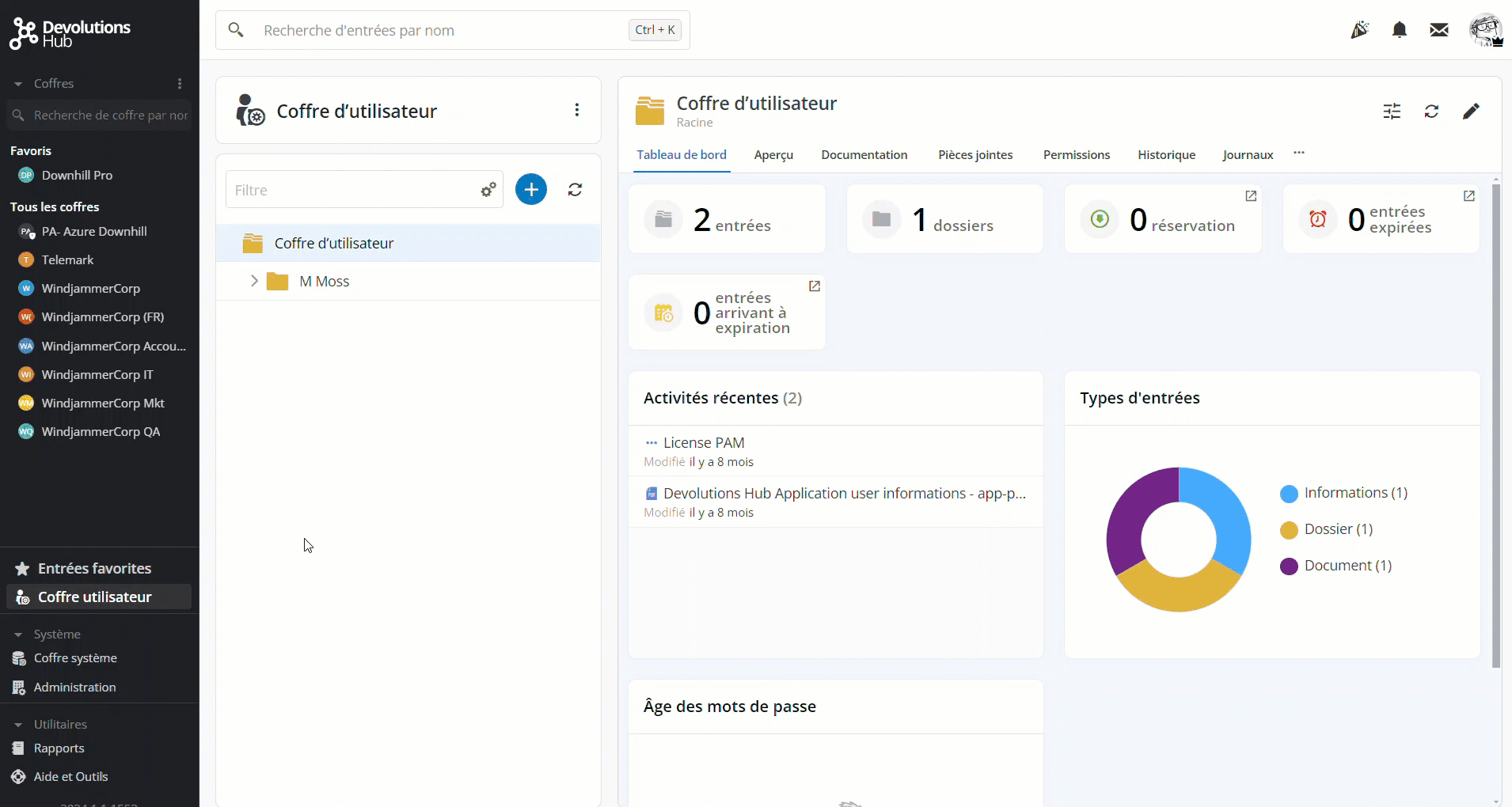Viewport: 1512px width, 807px height.
Task: Click the vault search field in sidebar
Action: point(100,116)
